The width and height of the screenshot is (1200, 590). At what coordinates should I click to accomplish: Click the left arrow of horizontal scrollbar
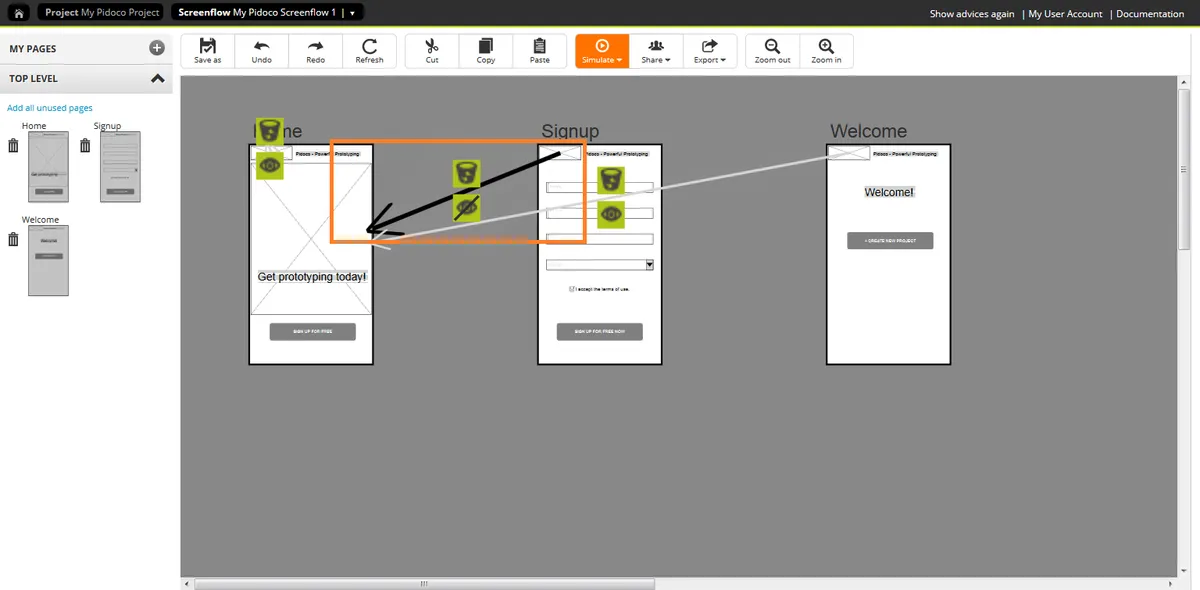(186, 584)
